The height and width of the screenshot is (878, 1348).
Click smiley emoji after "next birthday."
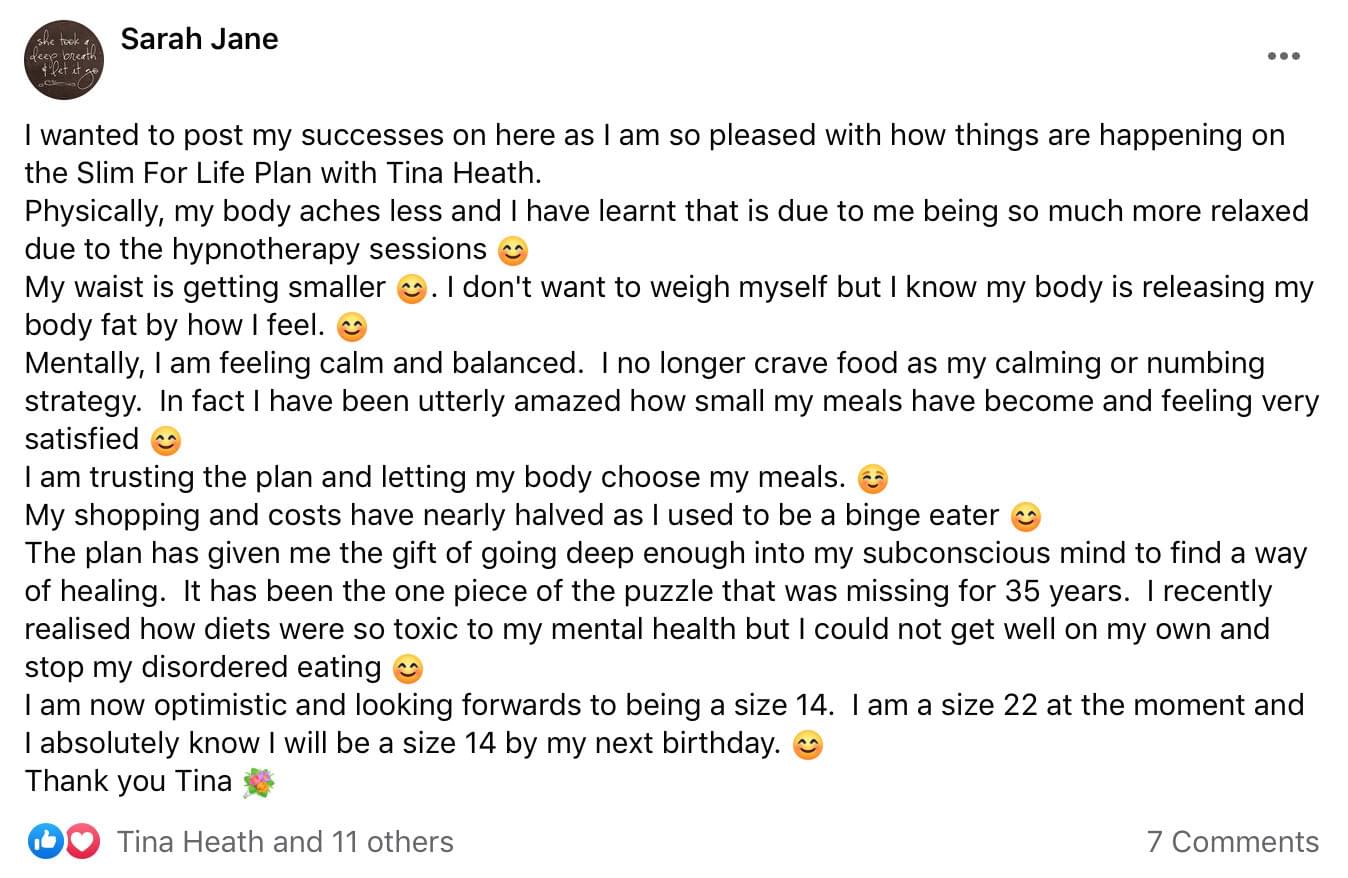[x=807, y=745]
